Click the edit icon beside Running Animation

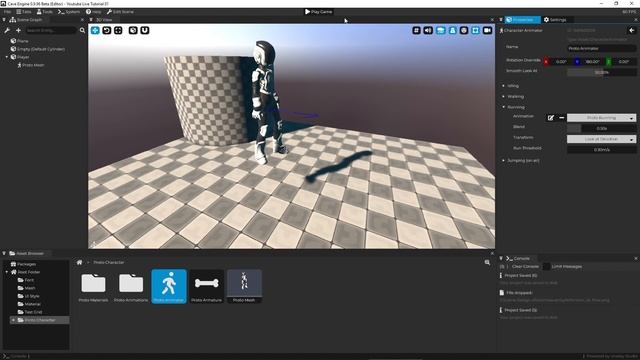[x=551, y=118]
